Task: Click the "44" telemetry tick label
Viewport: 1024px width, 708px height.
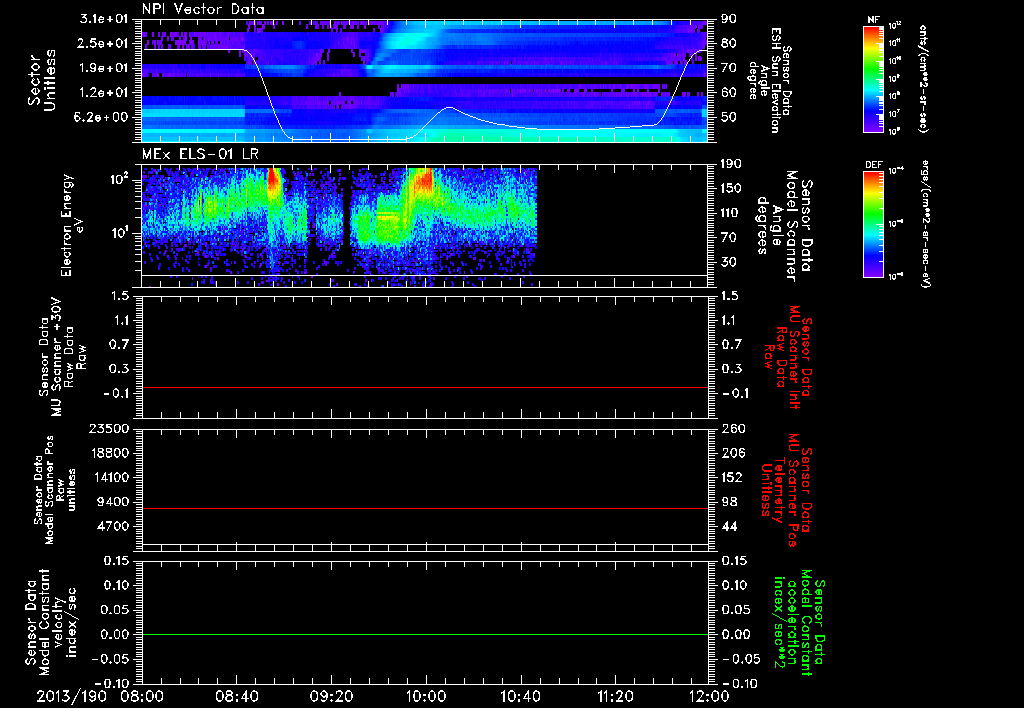Action: (728, 526)
